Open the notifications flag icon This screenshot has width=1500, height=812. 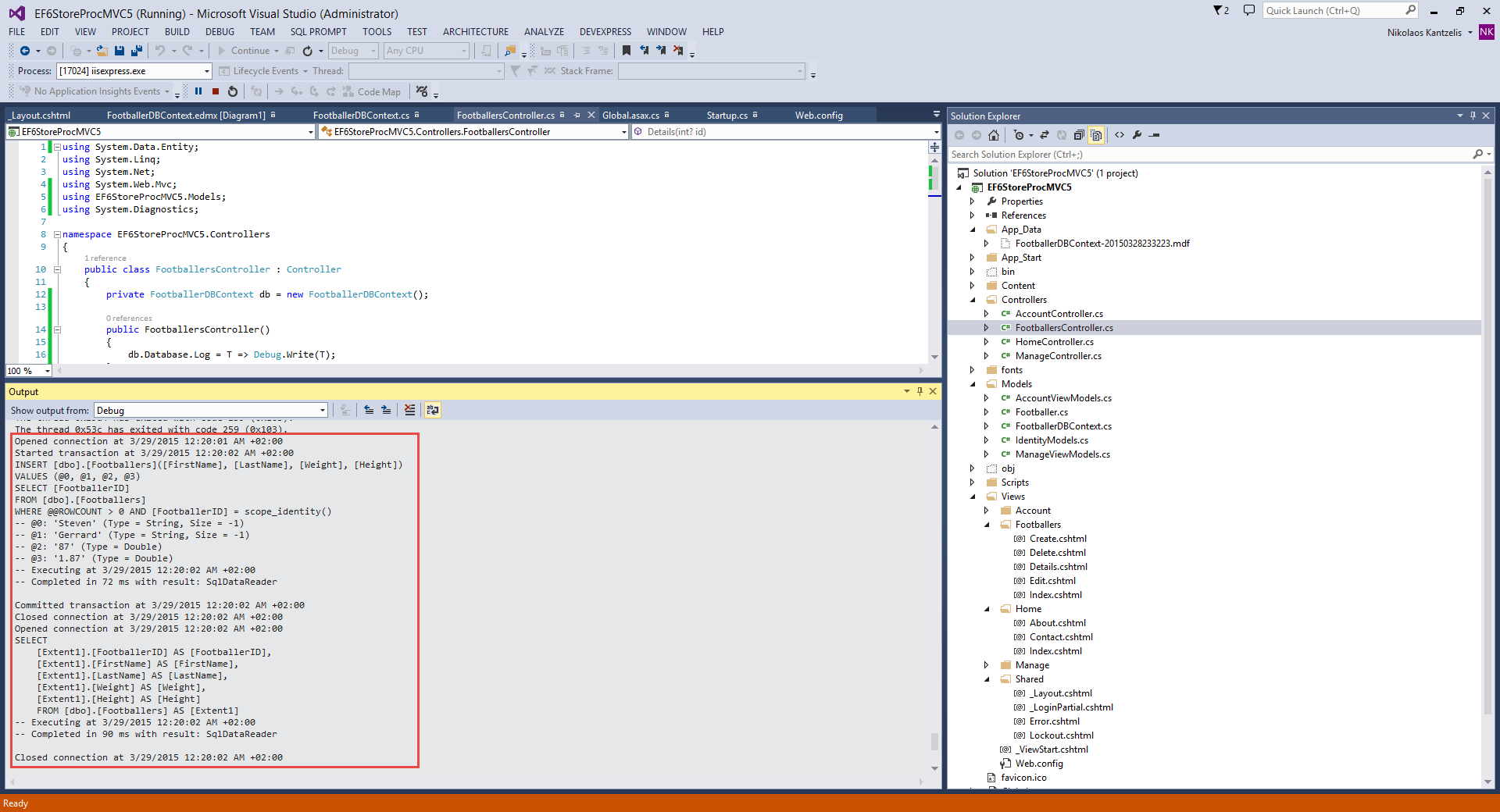pos(1221,11)
